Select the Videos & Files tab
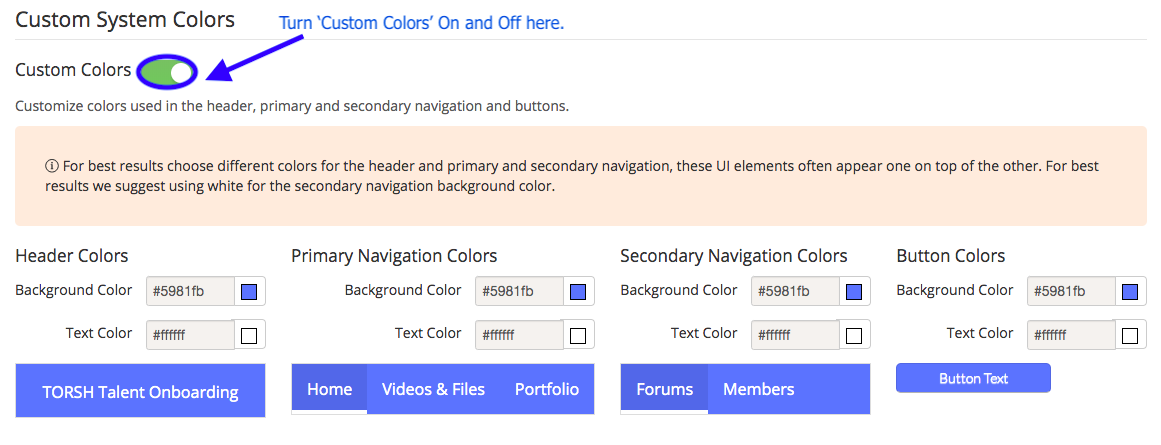 coord(433,389)
